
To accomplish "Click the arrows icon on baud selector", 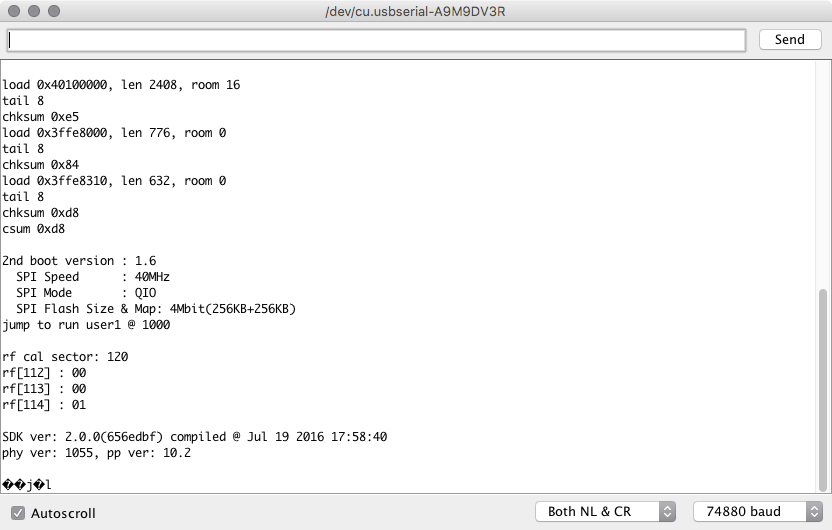I will [810, 511].
